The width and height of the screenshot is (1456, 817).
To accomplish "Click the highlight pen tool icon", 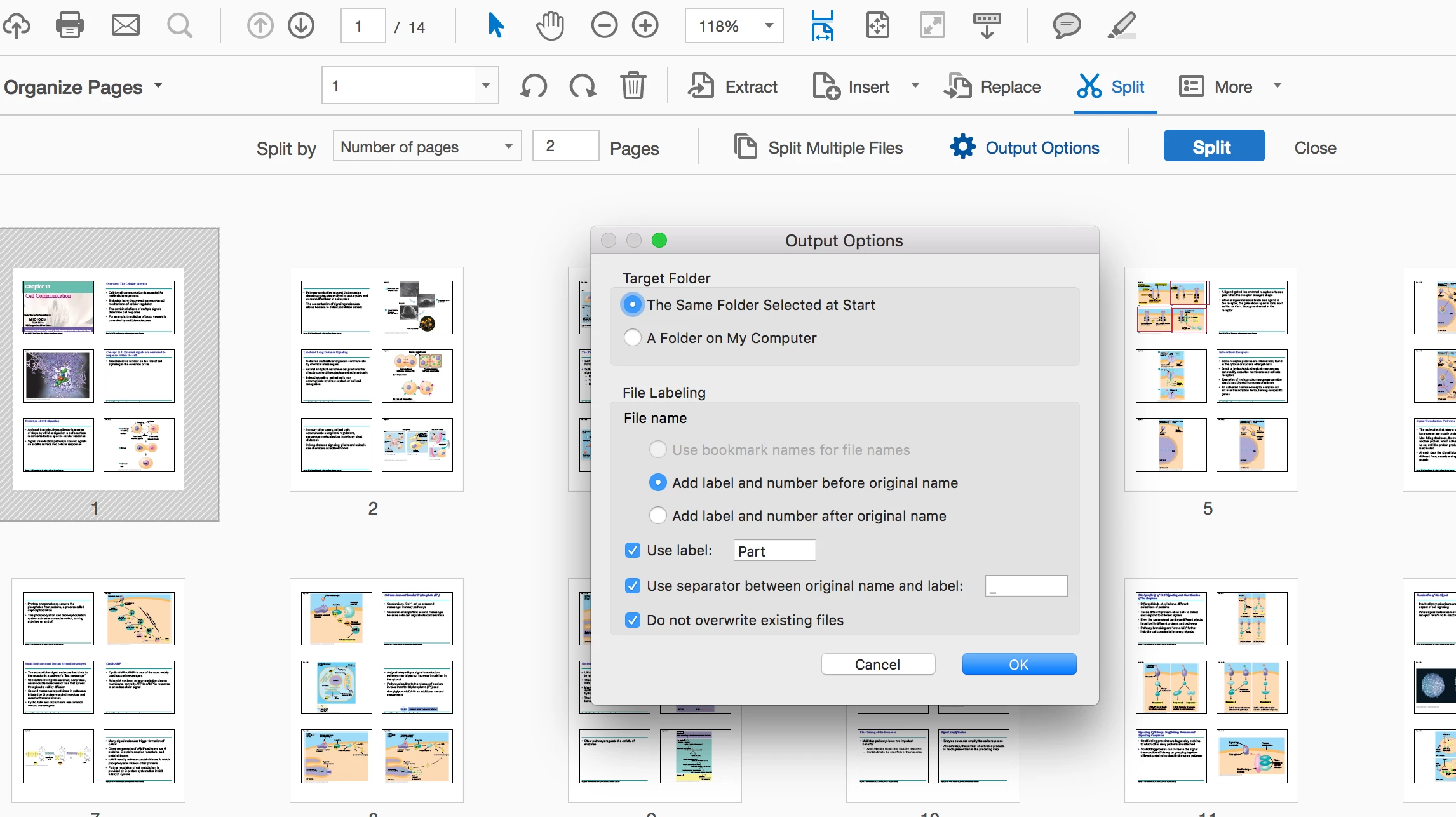I will click(1122, 26).
